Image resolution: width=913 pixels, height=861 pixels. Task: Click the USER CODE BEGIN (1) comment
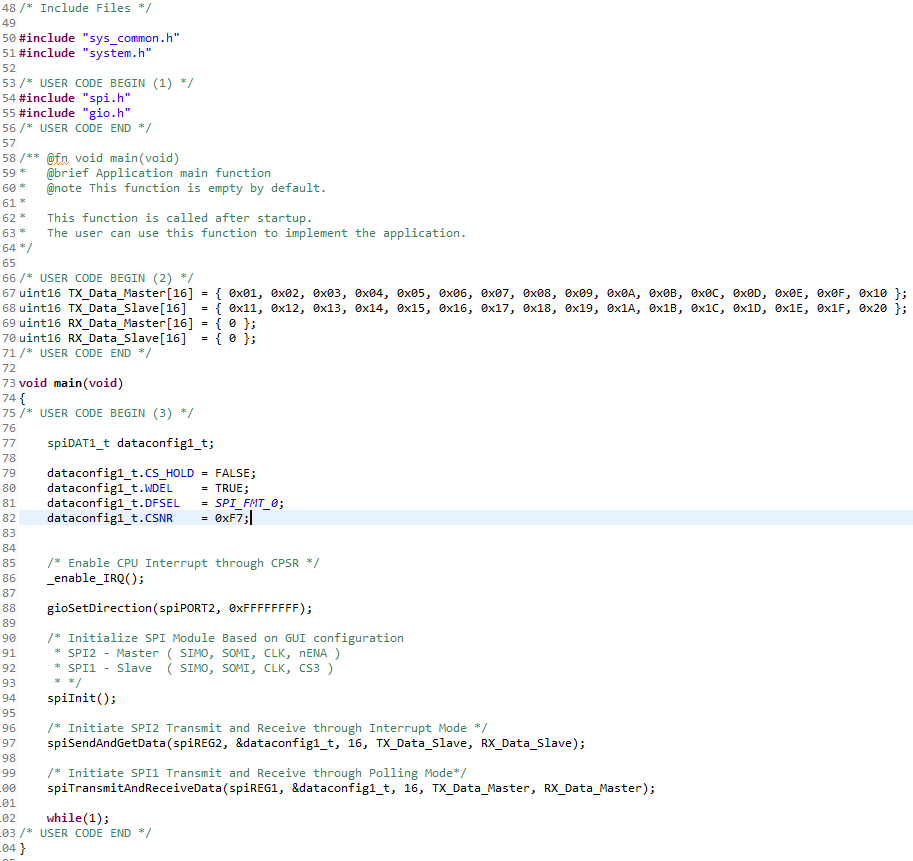pyautogui.click(x=106, y=83)
